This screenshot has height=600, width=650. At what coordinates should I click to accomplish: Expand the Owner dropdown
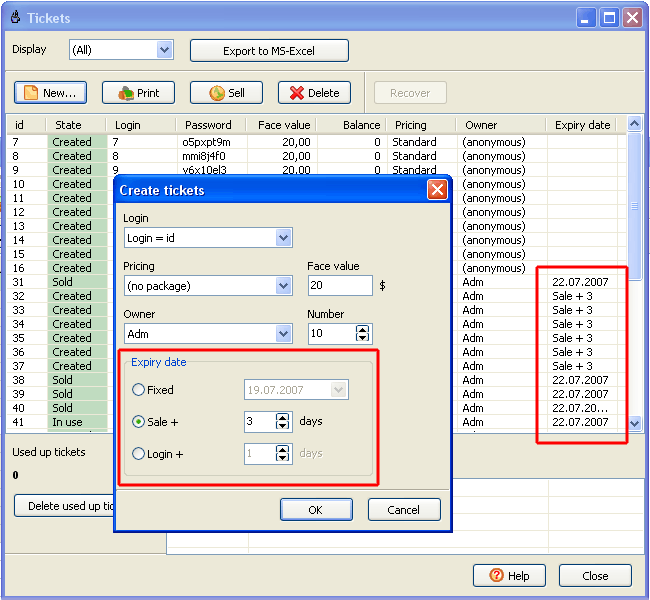[x=283, y=334]
